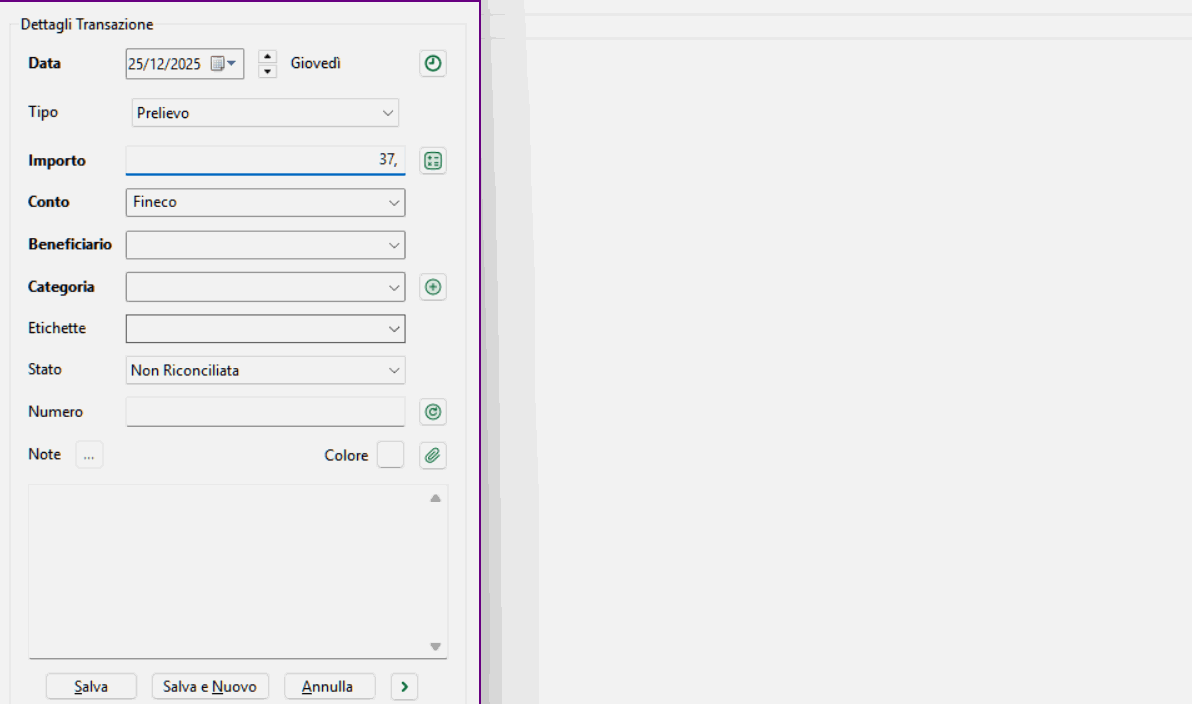Expand the Tipo dropdown showing Prelievo
This screenshot has height=704, width=1192.
[388, 113]
